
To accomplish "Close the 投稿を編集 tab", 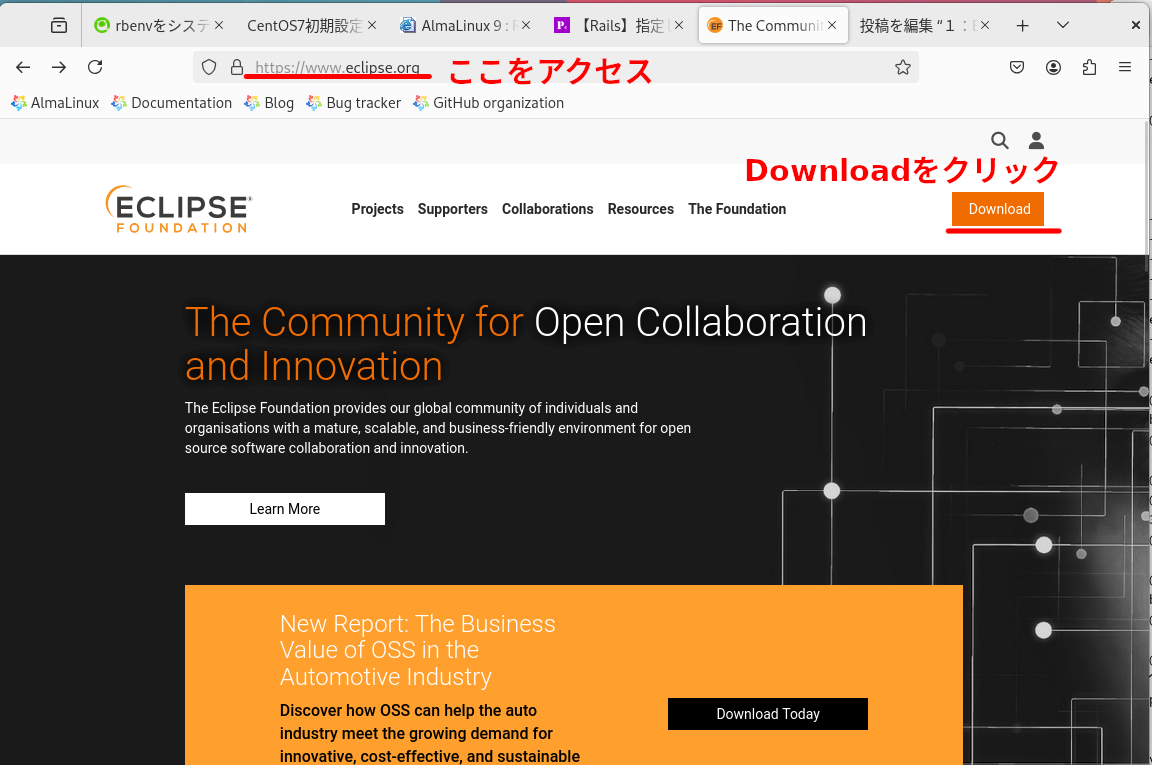I will [984, 26].
